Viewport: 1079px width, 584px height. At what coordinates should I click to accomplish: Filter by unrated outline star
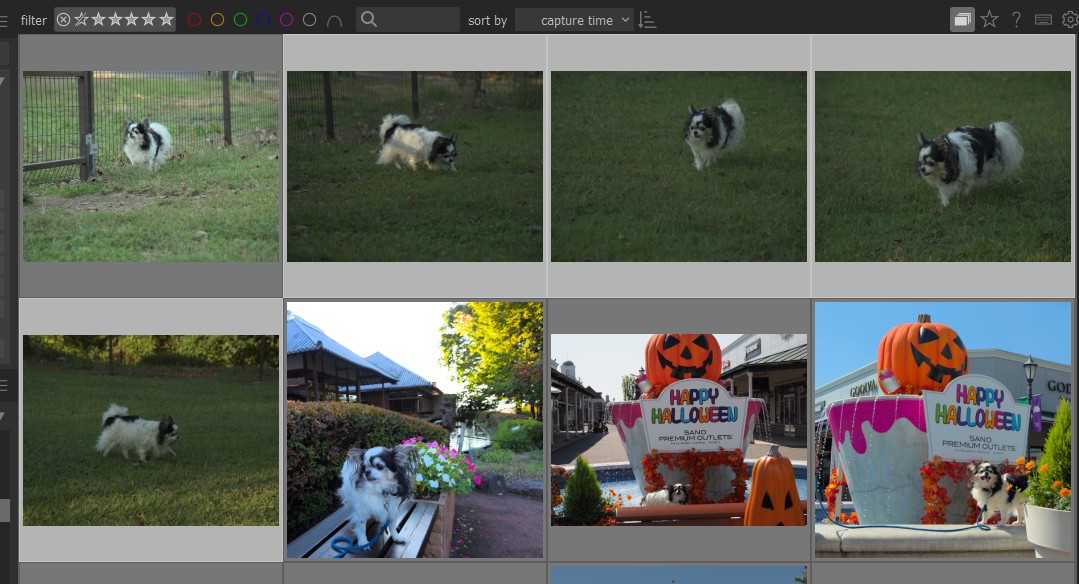(81, 19)
